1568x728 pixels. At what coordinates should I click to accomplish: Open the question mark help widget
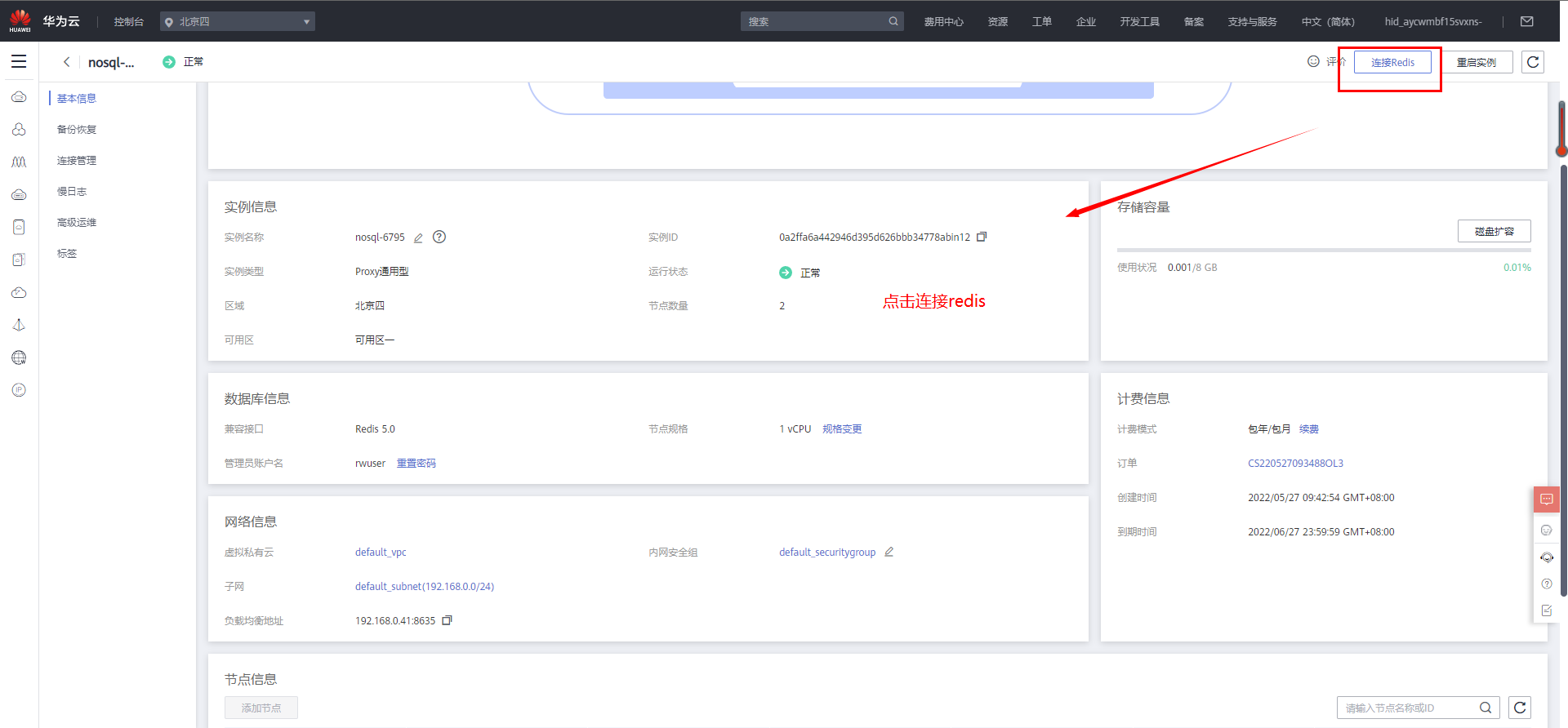click(x=1546, y=584)
